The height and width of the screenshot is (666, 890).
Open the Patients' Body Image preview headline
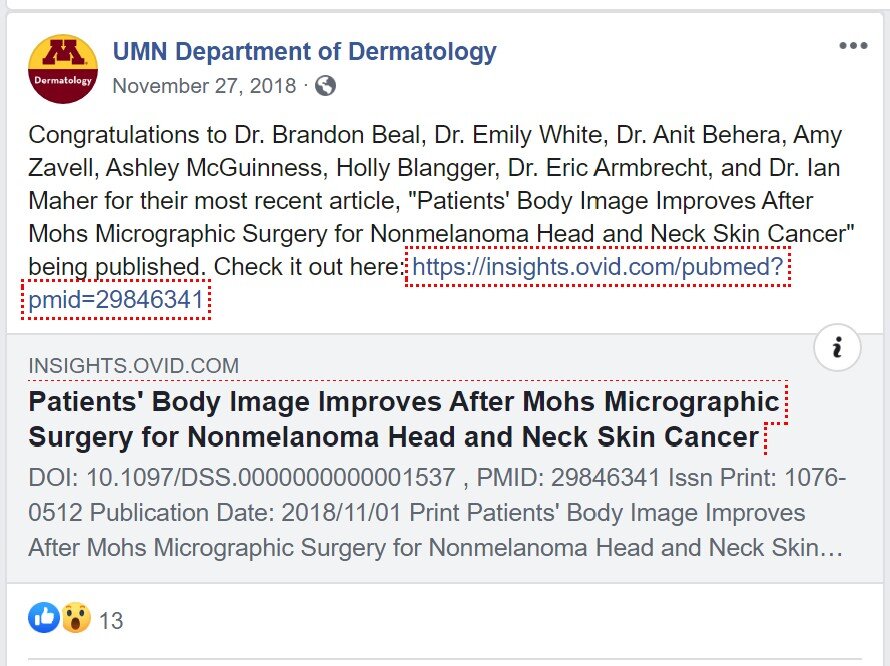[404, 419]
